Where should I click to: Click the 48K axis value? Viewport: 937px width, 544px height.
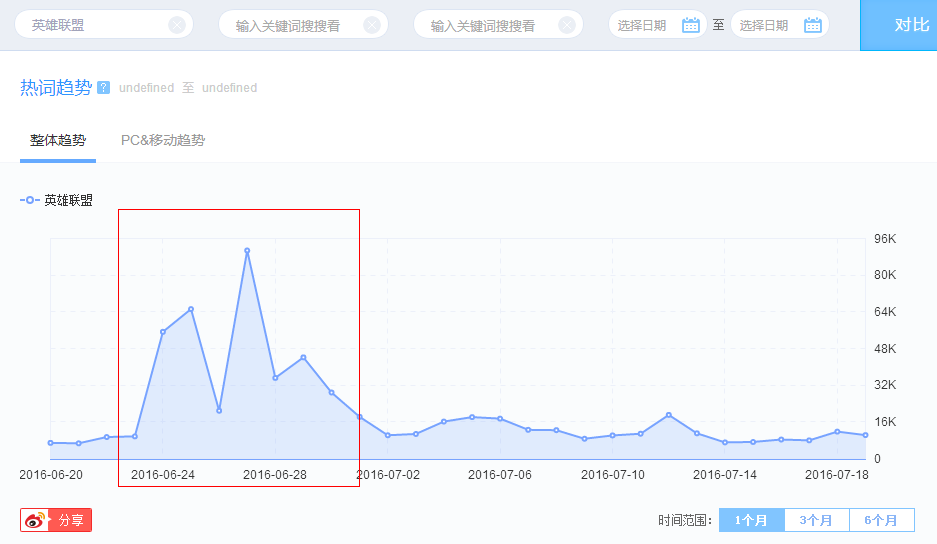[885, 349]
